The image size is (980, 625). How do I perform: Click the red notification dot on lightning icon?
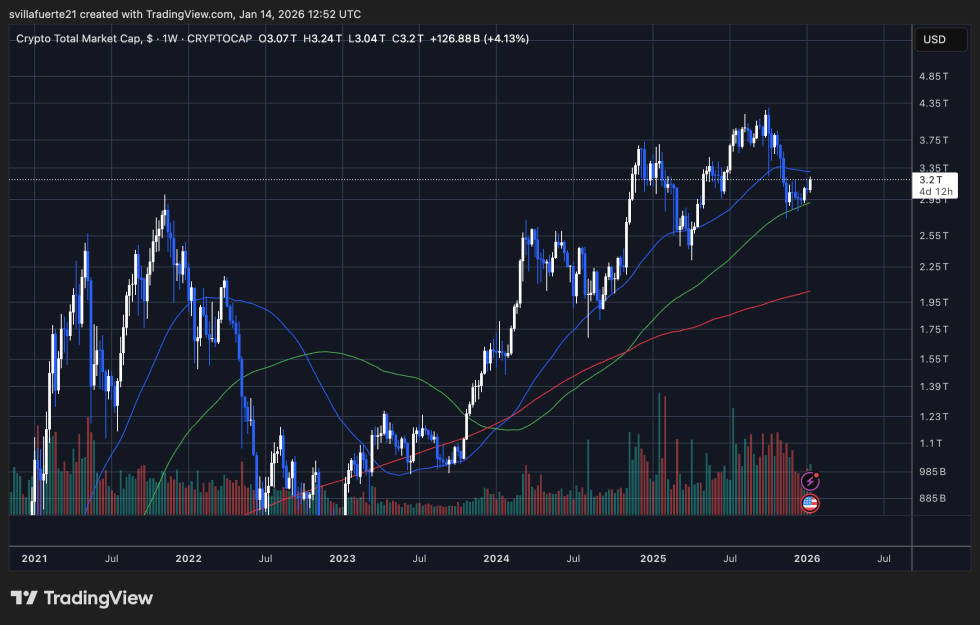click(817, 477)
